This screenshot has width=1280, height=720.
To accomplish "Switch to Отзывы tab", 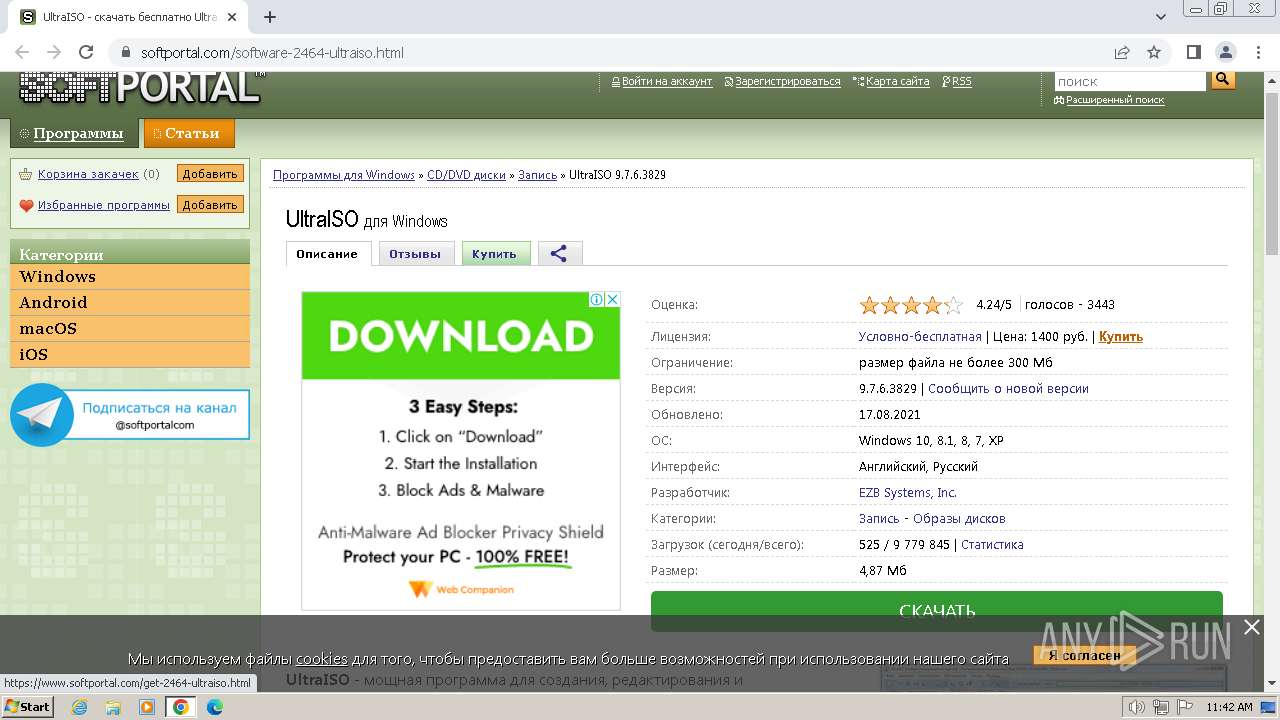I will tap(415, 254).
